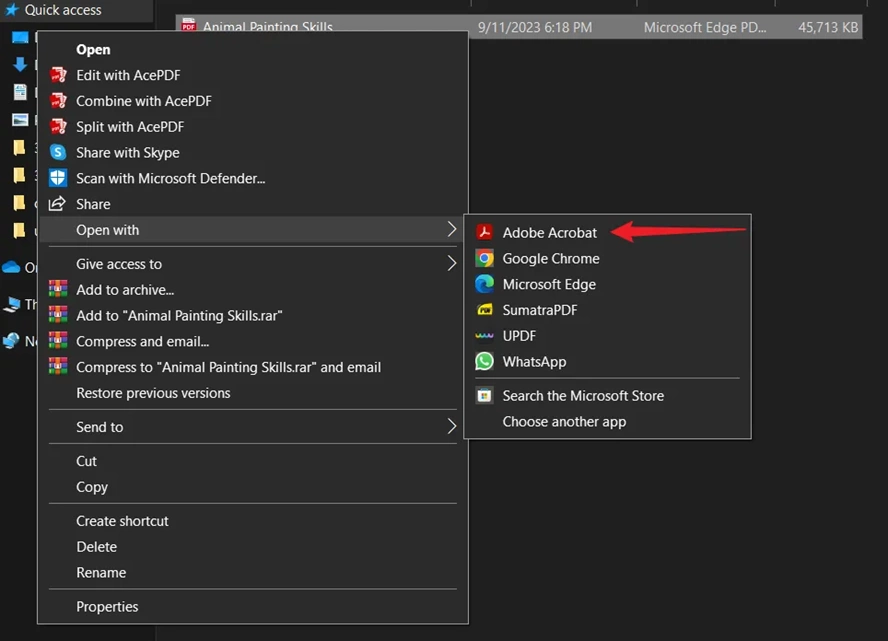Select the Animal Painting Skills PDF file row
Image resolution: width=888 pixels, height=641 pixels.
pyautogui.click(x=519, y=27)
